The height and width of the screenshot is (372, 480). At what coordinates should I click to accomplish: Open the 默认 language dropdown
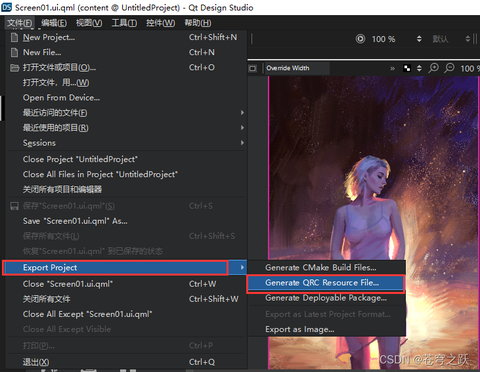(451, 39)
